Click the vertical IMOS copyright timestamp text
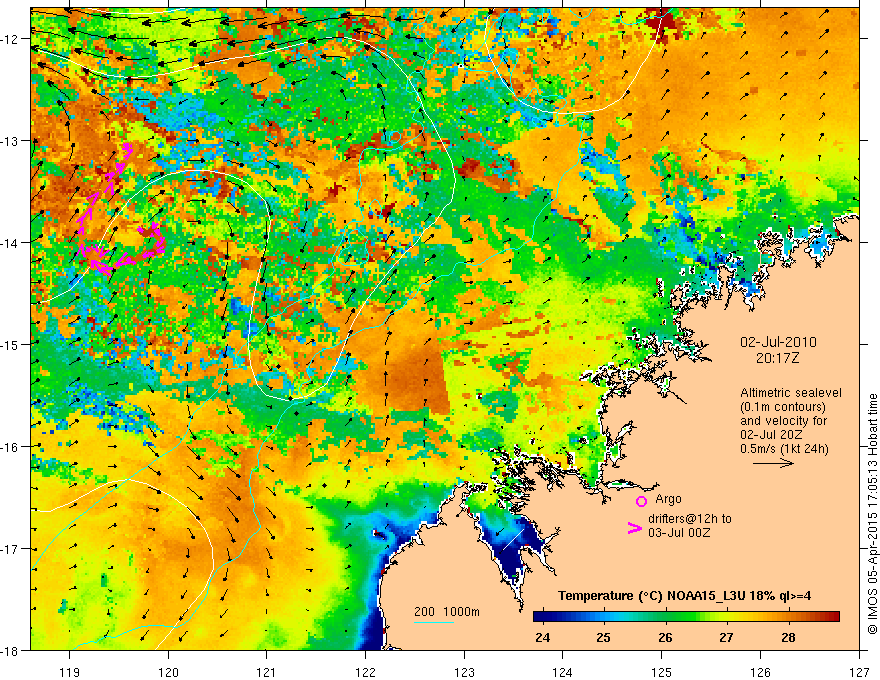The image size is (880, 680). 873,514
